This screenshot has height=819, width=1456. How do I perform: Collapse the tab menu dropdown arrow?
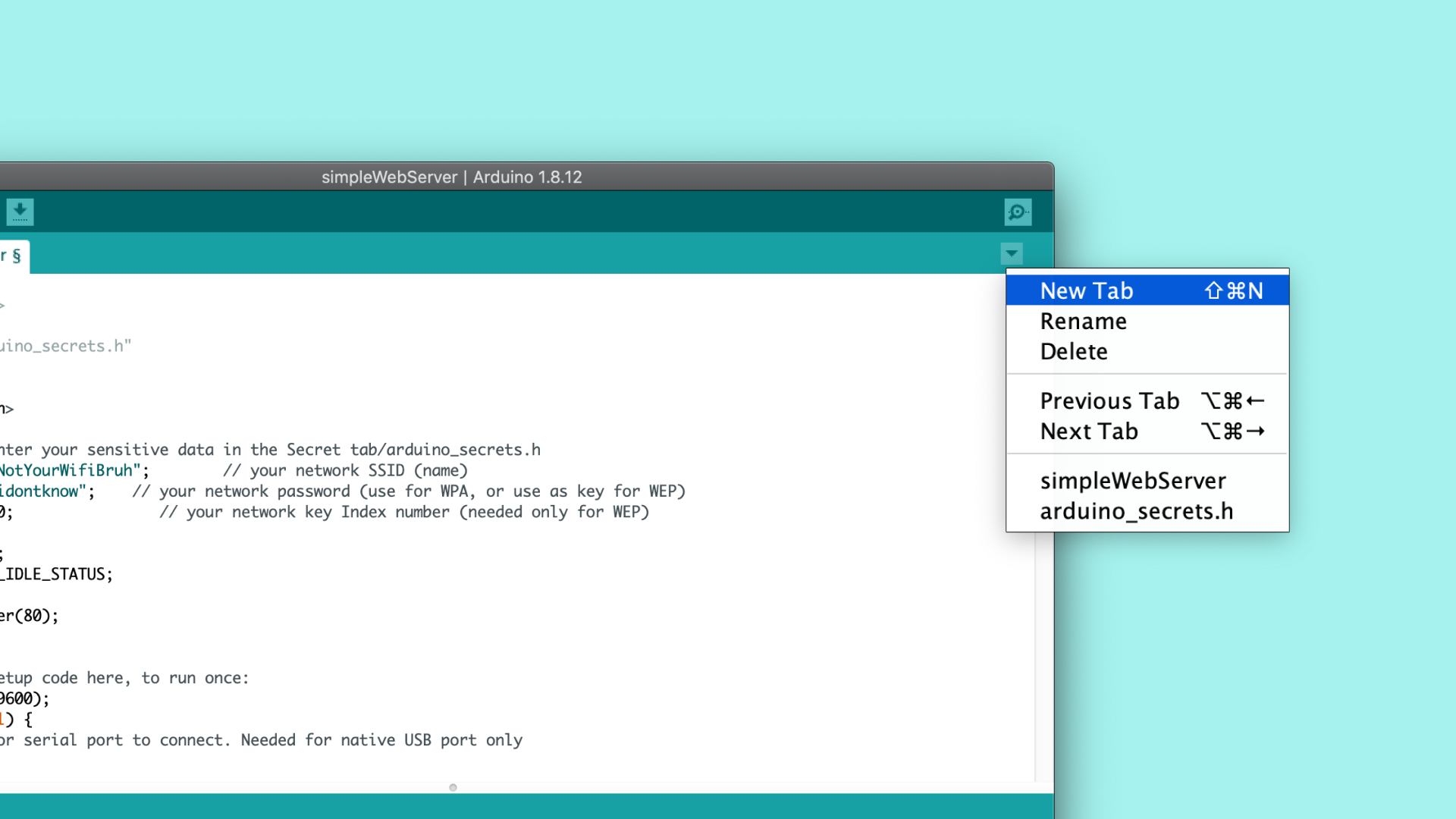click(1012, 253)
